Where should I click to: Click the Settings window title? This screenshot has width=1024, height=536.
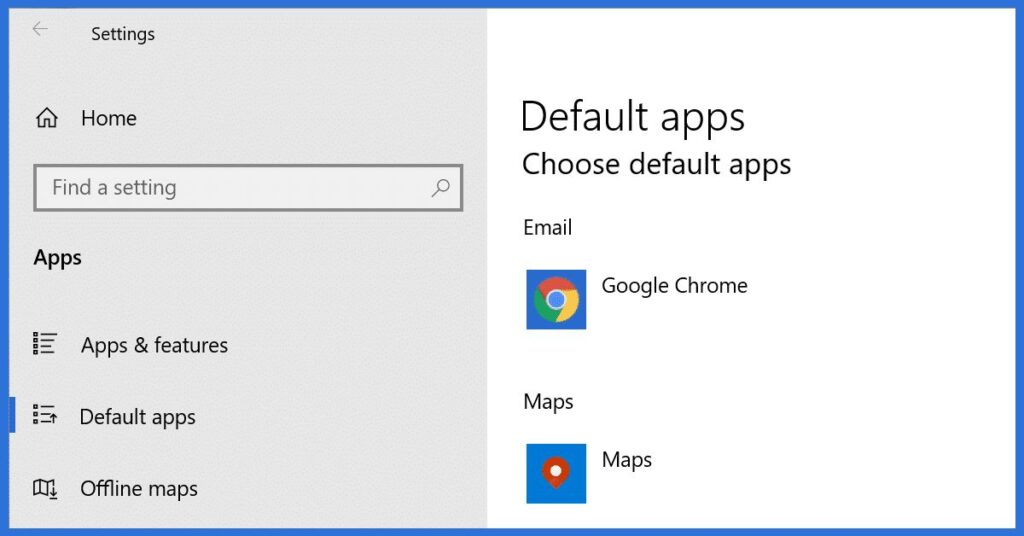[x=123, y=34]
